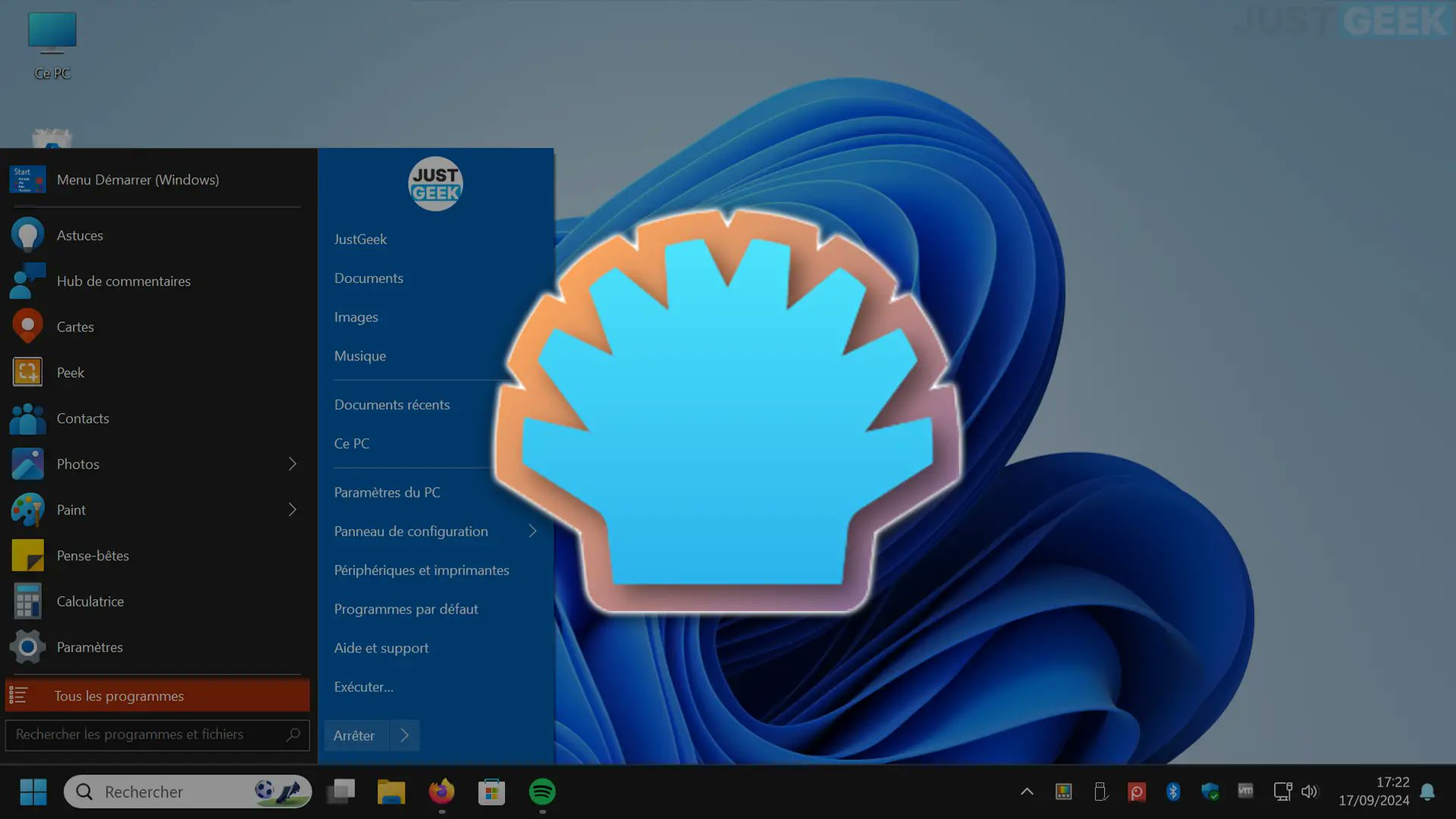Launch Cartes via its map pin icon
Screen dimensions: 1456x819
click(x=27, y=326)
